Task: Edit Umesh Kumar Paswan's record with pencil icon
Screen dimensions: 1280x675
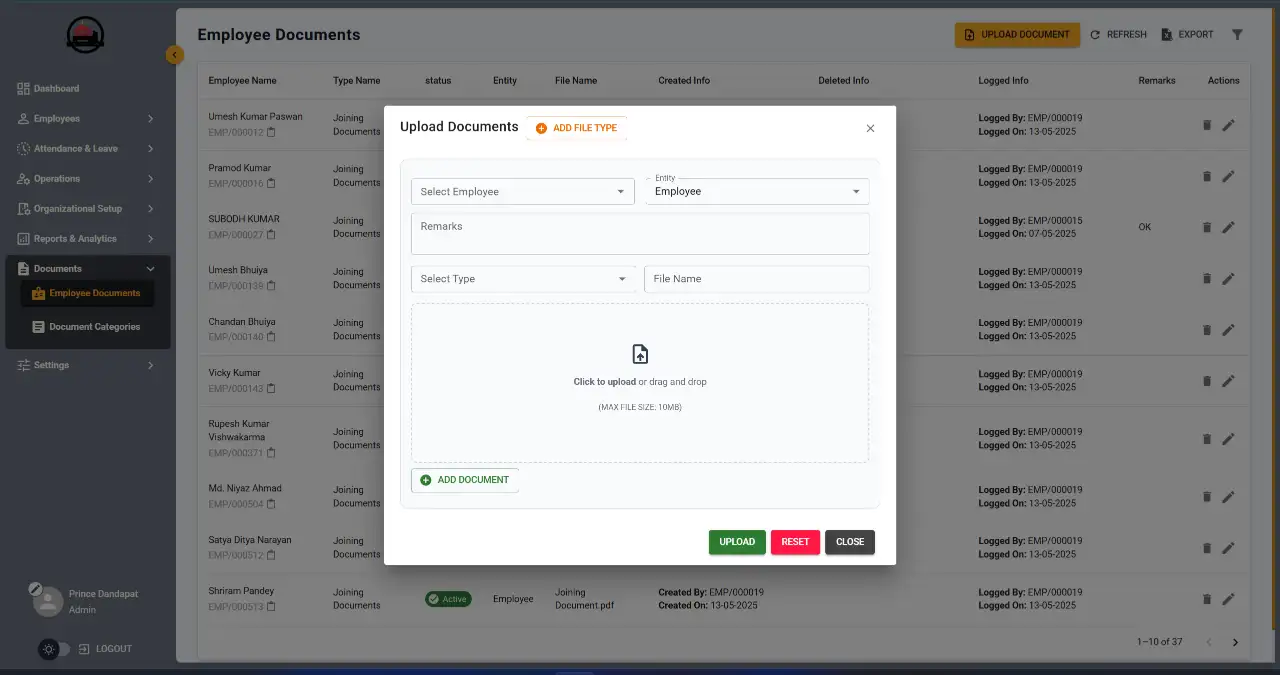Action: pos(1228,125)
